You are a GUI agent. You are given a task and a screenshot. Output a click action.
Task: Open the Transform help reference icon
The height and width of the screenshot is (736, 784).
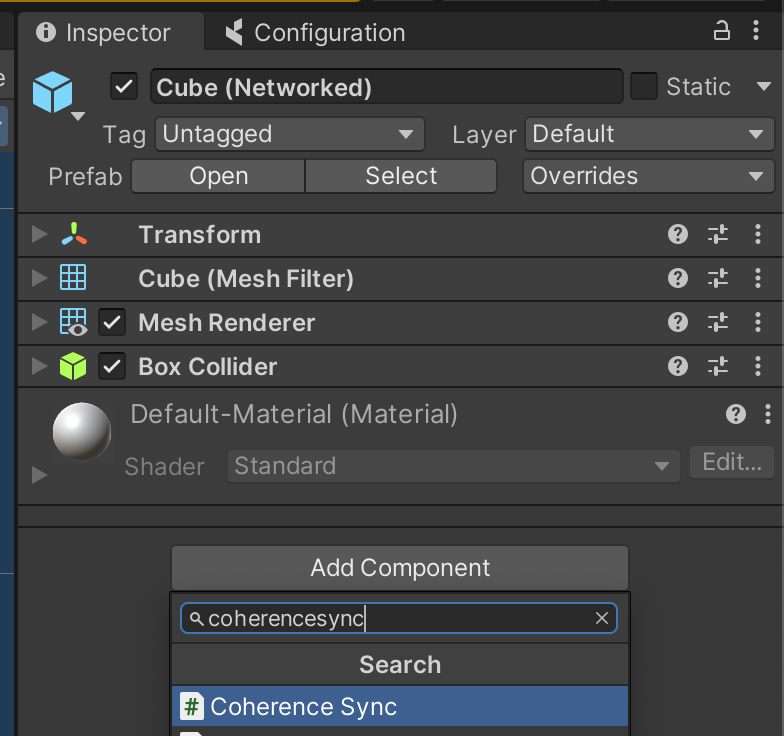pyautogui.click(x=678, y=235)
